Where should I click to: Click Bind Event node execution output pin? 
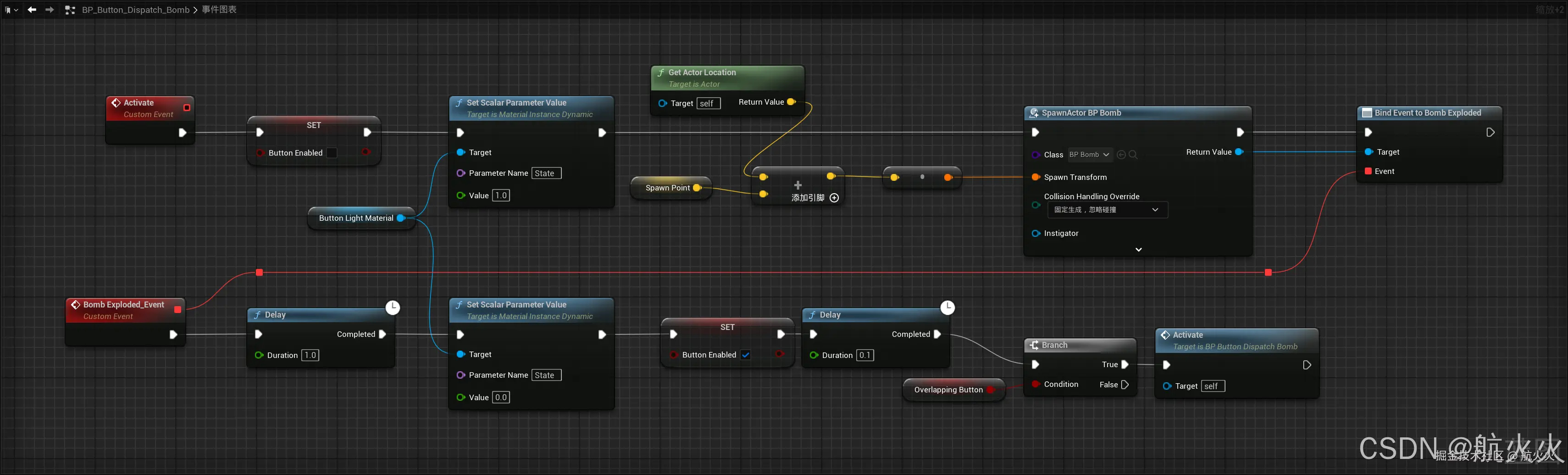[x=1490, y=133]
